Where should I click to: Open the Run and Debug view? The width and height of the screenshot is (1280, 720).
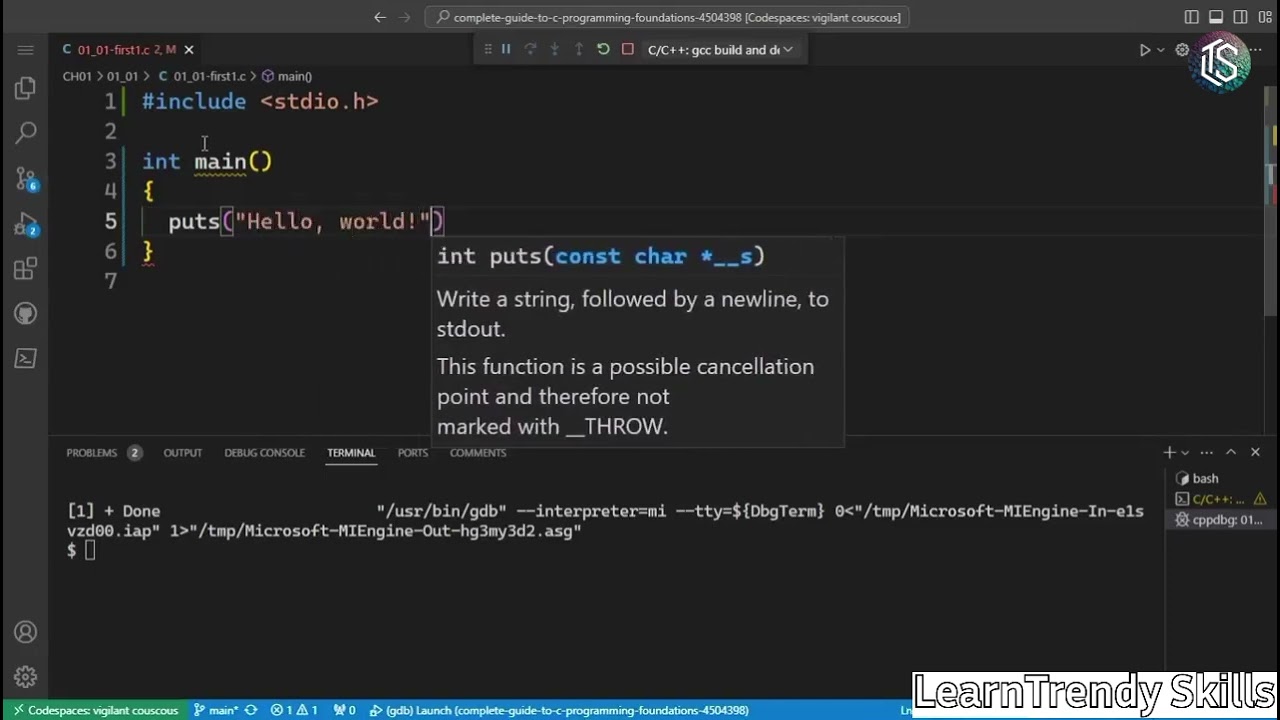26,224
